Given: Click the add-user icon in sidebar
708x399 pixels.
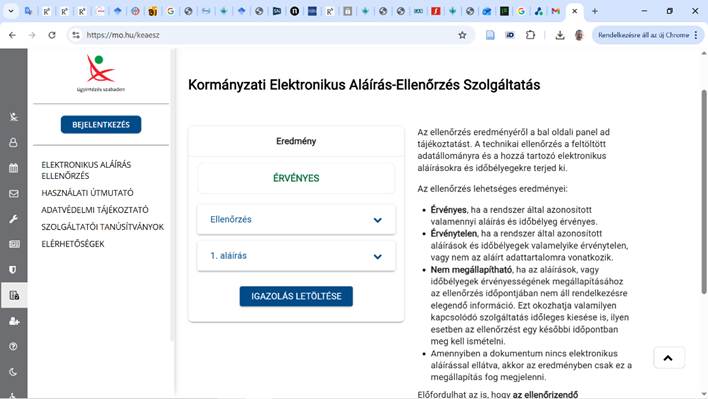Looking at the screenshot, I should point(14,321).
